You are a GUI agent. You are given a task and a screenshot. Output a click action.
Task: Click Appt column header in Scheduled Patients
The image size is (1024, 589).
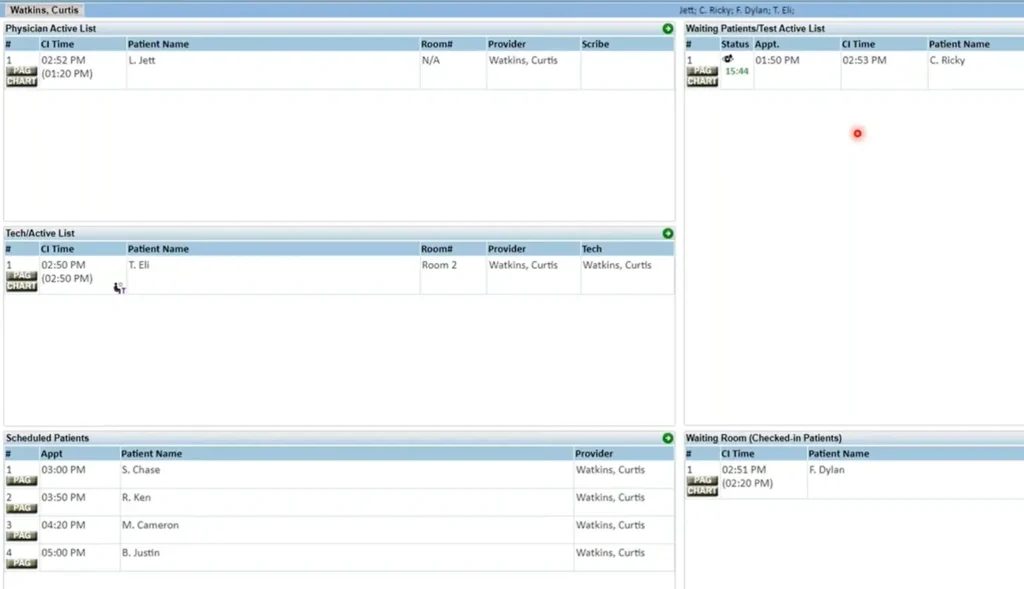pyautogui.click(x=79, y=453)
